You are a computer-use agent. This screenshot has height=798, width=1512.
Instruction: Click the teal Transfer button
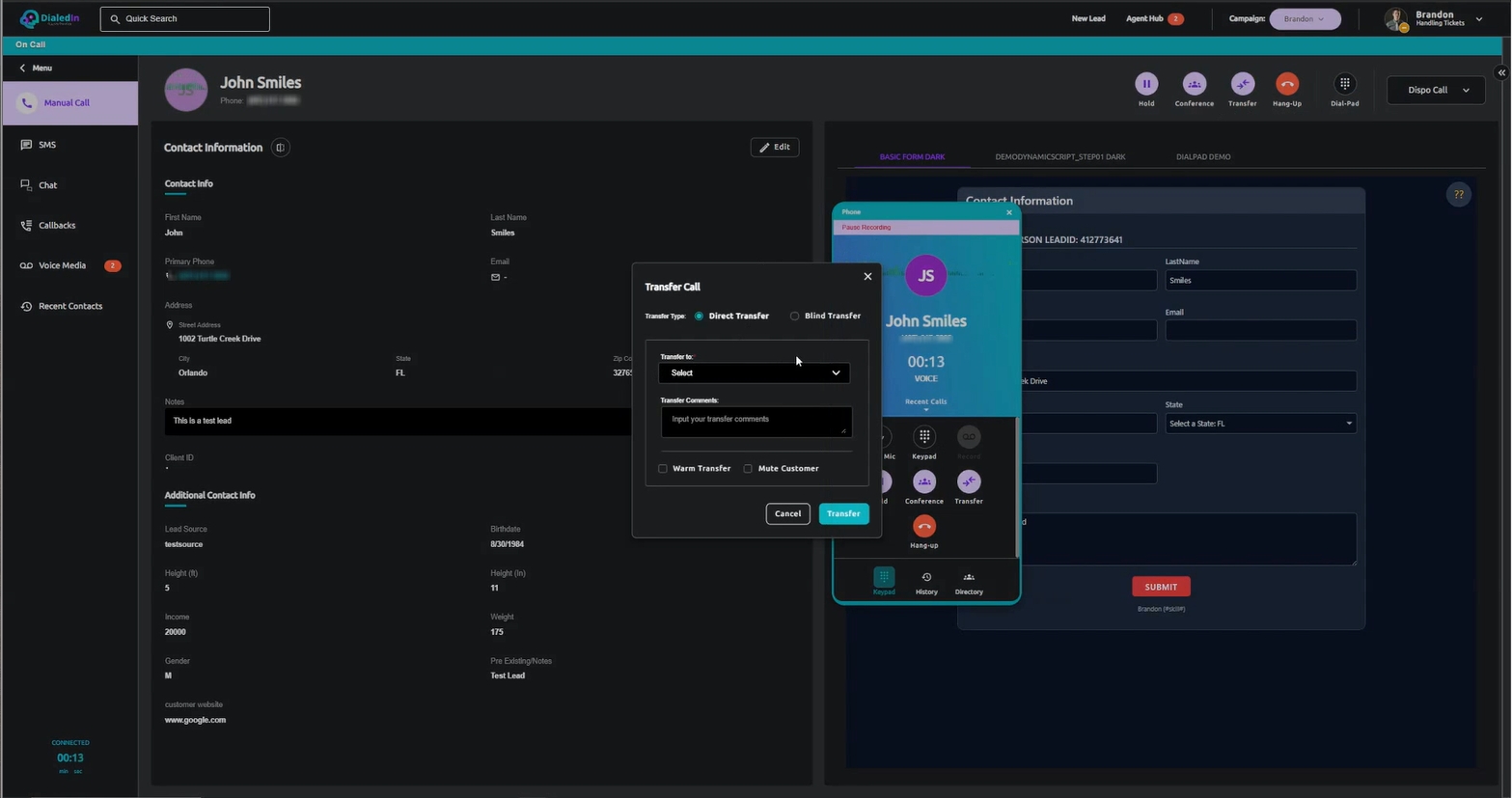click(x=843, y=514)
